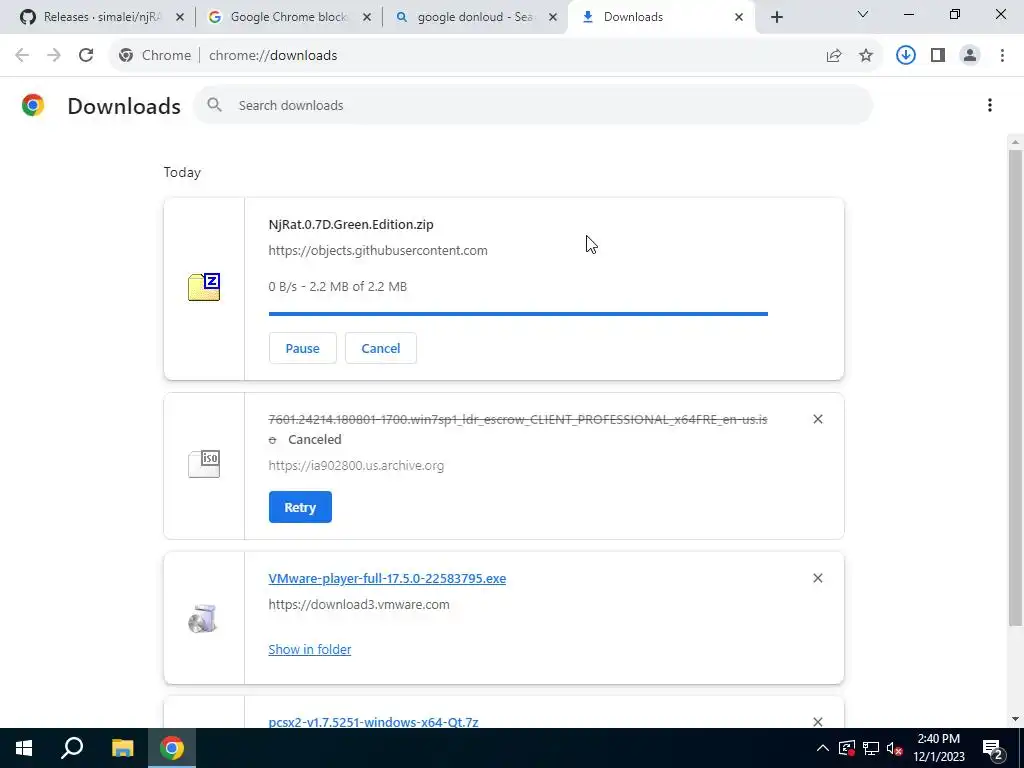This screenshot has height=768, width=1024.
Task: Click the VMware installer file icon
Action: (203, 619)
